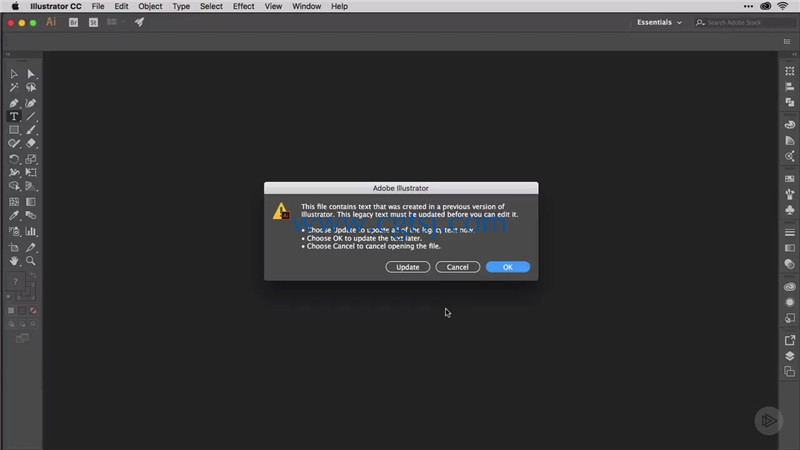Select the Rotate tool
Image resolution: width=800 pixels, height=450 pixels.
tap(14, 159)
